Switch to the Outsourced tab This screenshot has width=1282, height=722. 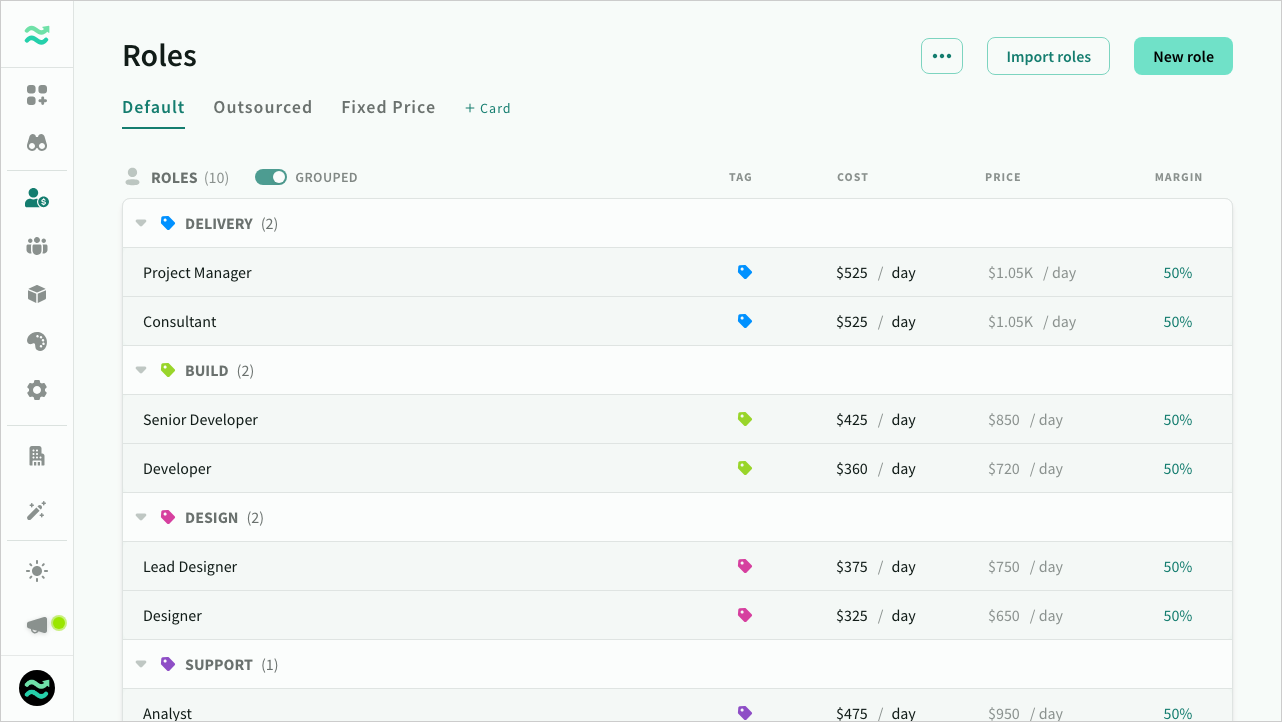262,107
